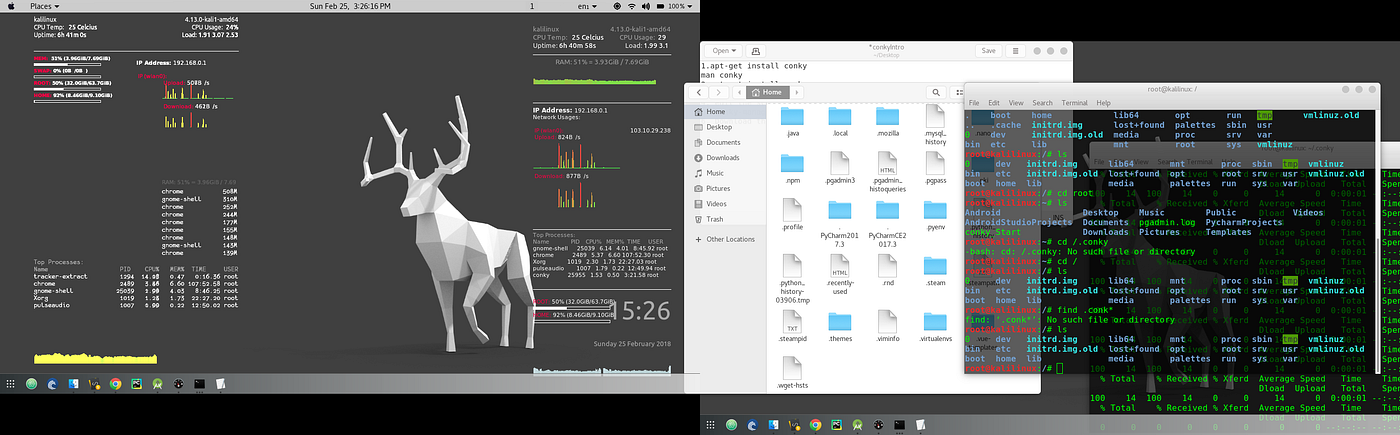Select Documents in the Files sidebar

point(723,142)
